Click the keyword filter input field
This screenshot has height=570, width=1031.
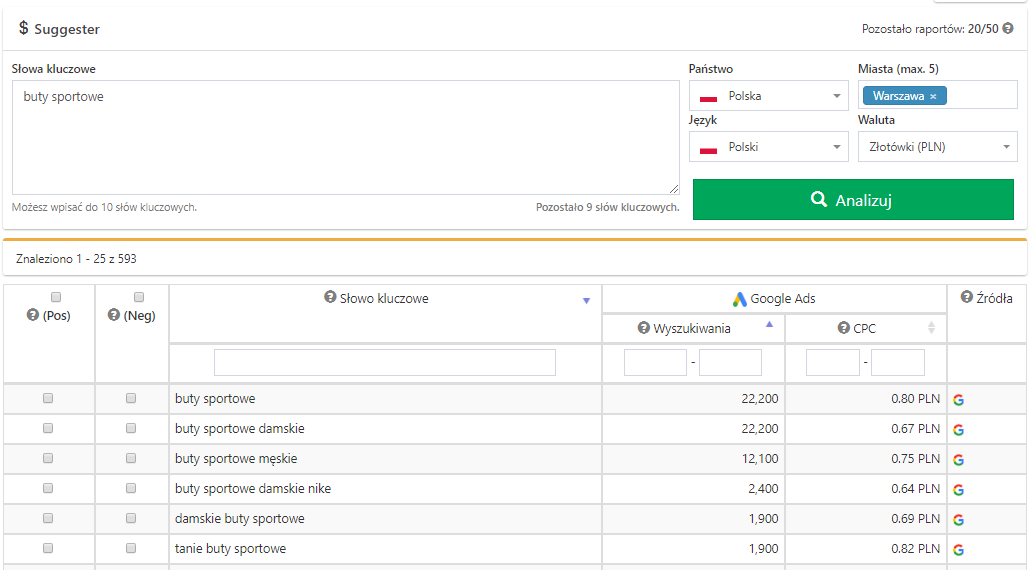click(385, 362)
